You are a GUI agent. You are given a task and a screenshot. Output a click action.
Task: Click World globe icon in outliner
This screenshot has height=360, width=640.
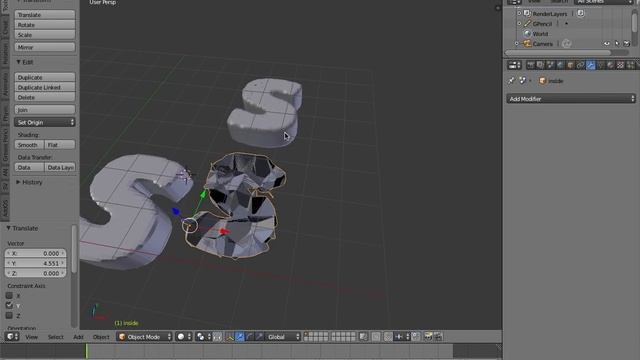click(x=527, y=33)
